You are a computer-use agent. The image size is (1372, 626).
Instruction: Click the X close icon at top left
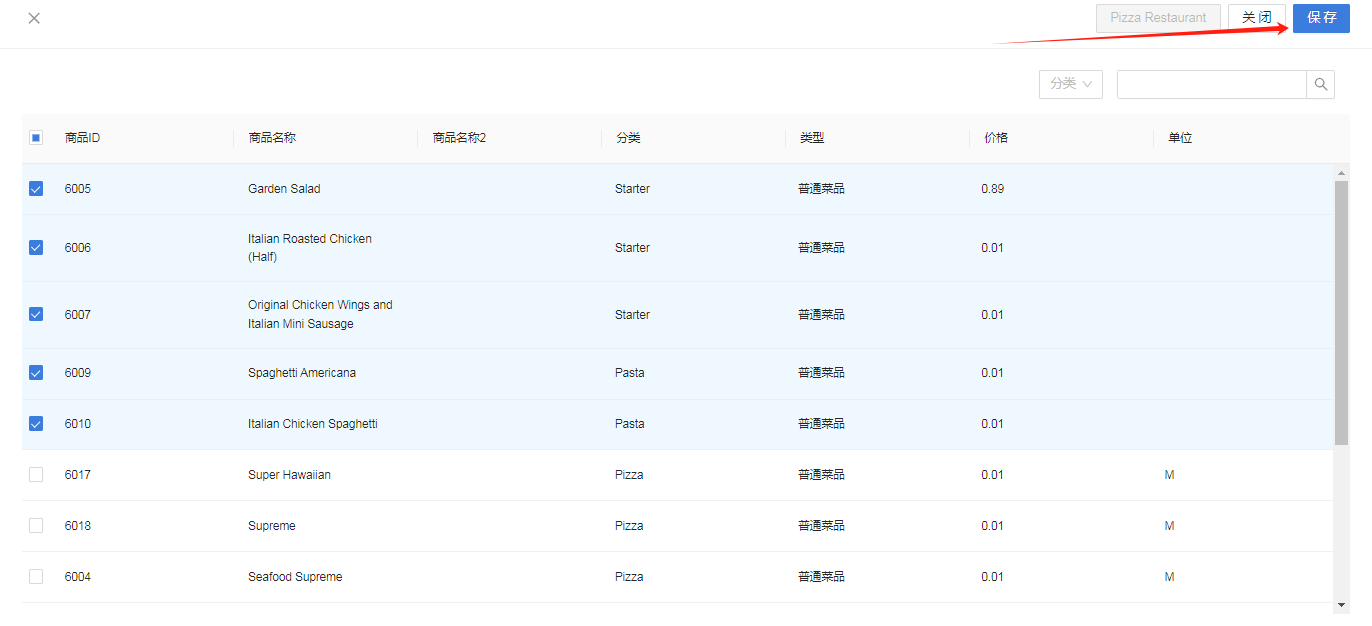34,18
